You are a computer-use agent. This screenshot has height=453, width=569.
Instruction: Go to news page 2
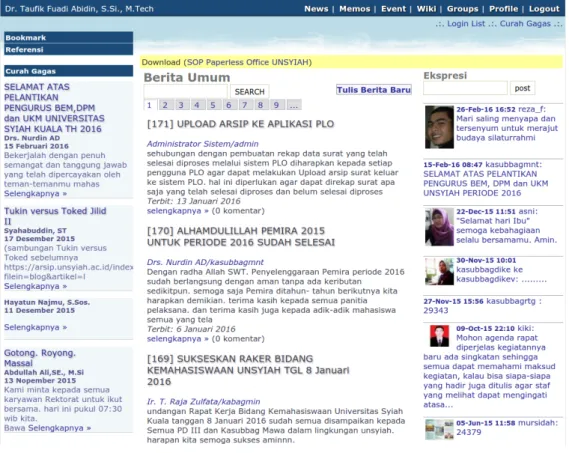pos(165,105)
